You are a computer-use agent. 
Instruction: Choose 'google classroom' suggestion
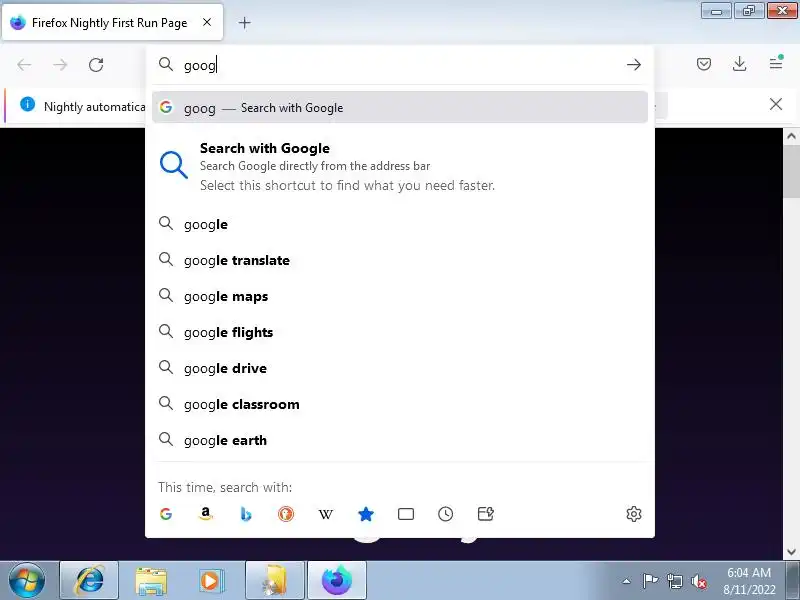coord(399,404)
